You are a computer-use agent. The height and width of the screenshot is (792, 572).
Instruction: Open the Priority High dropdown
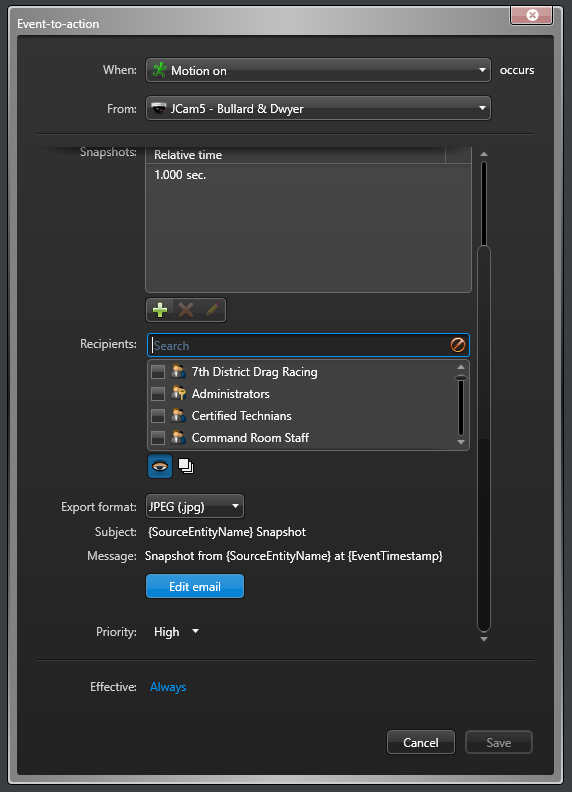176,631
